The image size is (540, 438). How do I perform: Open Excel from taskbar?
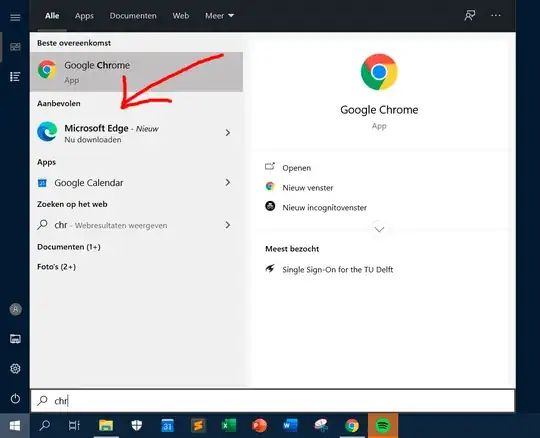[x=229, y=426]
